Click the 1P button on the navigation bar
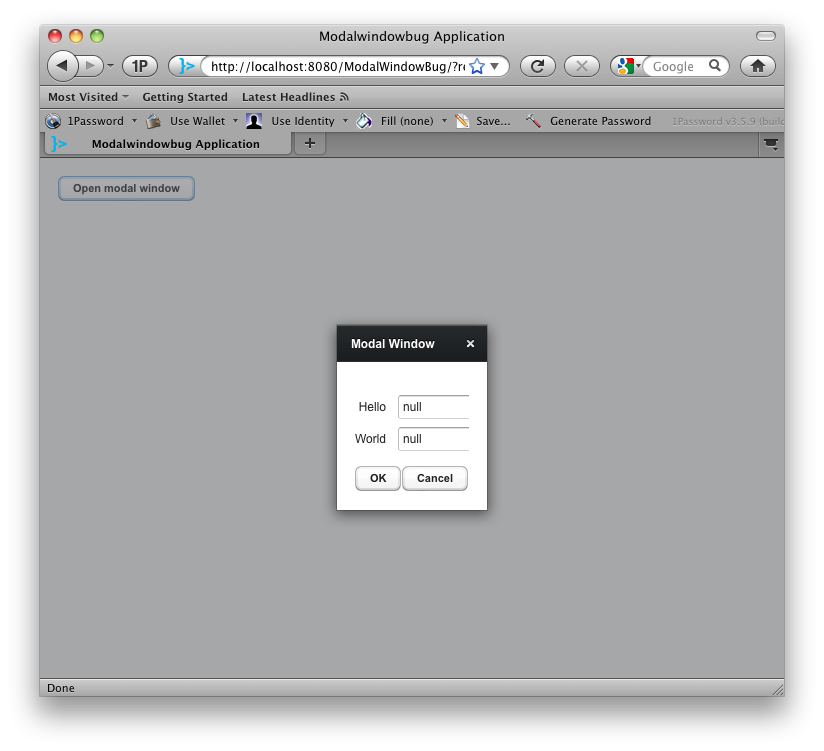Image resolution: width=824 pixels, height=751 pixels. pyautogui.click(x=139, y=66)
